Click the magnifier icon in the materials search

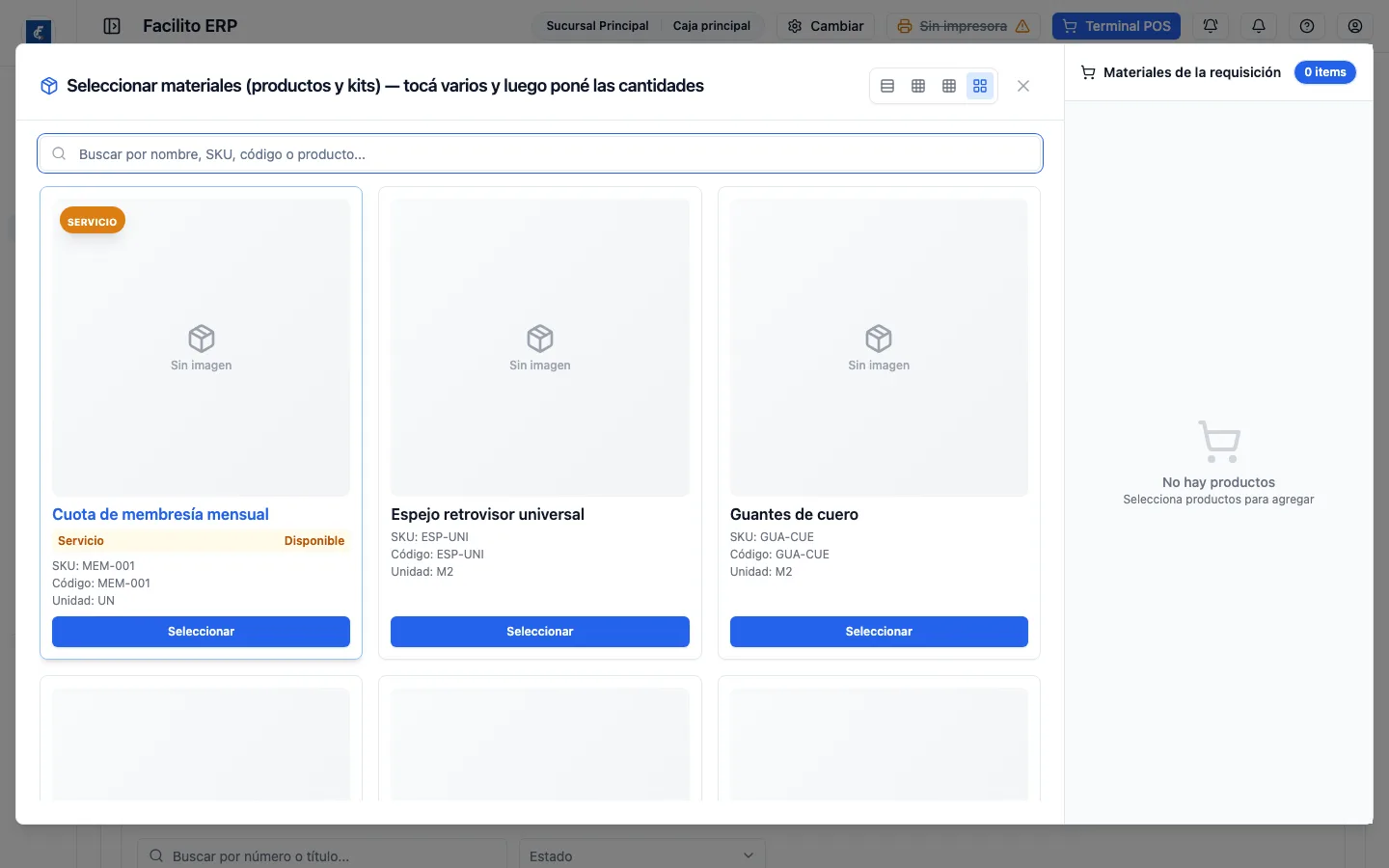pyautogui.click(x=59, y=154)
